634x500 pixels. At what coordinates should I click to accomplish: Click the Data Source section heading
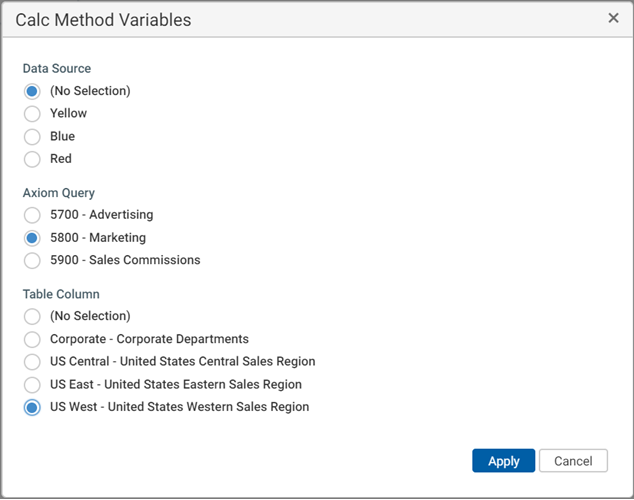[57, 69]
